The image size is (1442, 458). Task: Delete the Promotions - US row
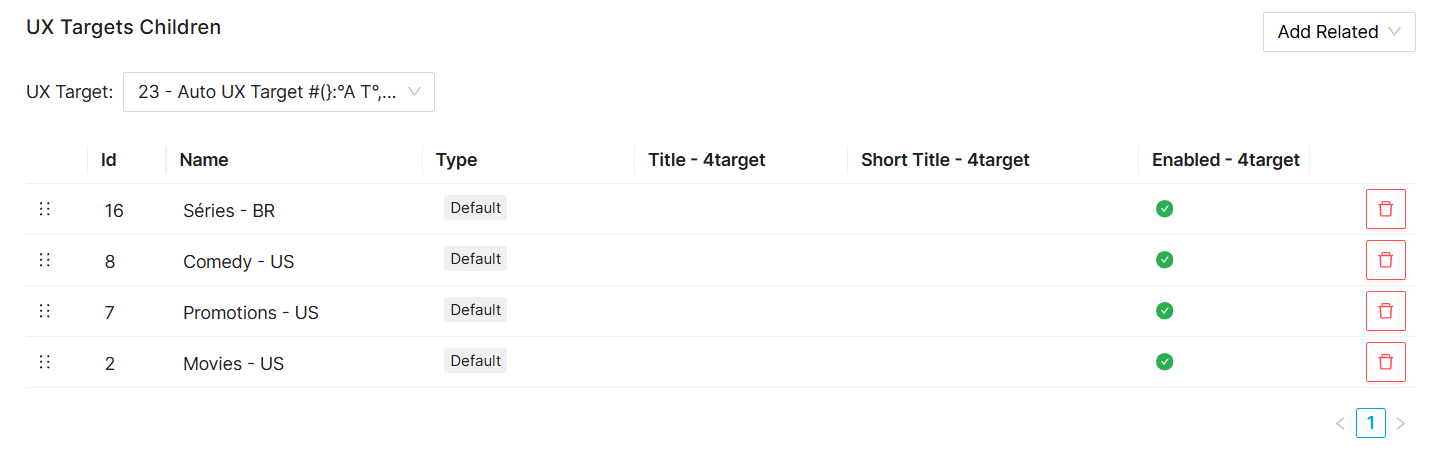coord(1385,311)
